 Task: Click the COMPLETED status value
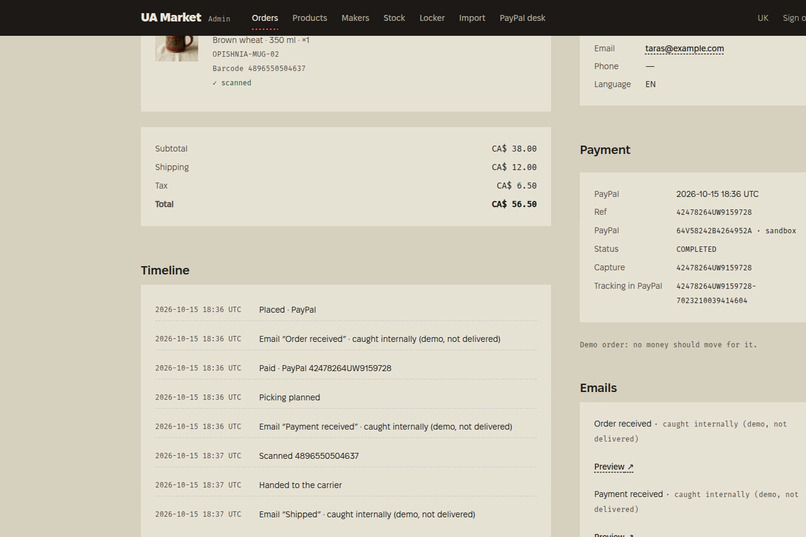point(696,249)
